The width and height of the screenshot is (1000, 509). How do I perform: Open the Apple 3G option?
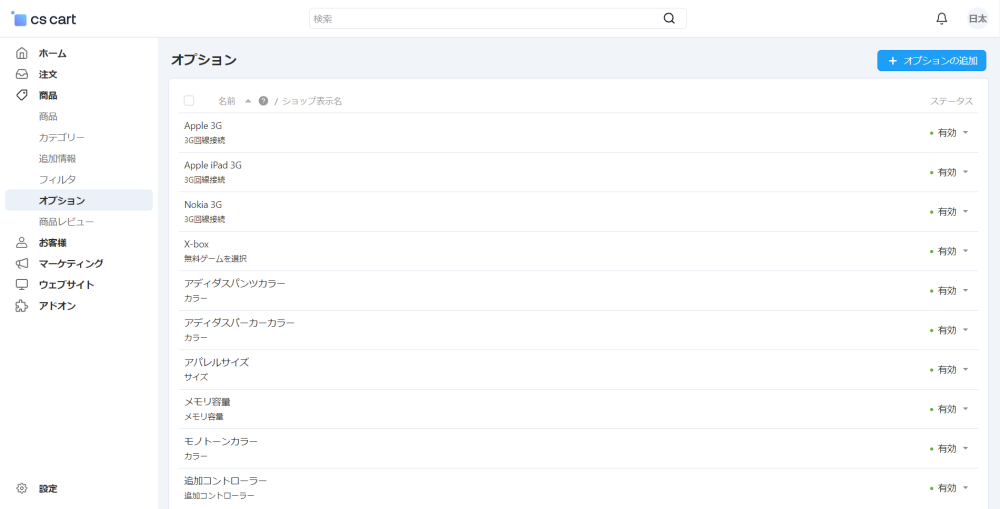[x=203, y=126]
